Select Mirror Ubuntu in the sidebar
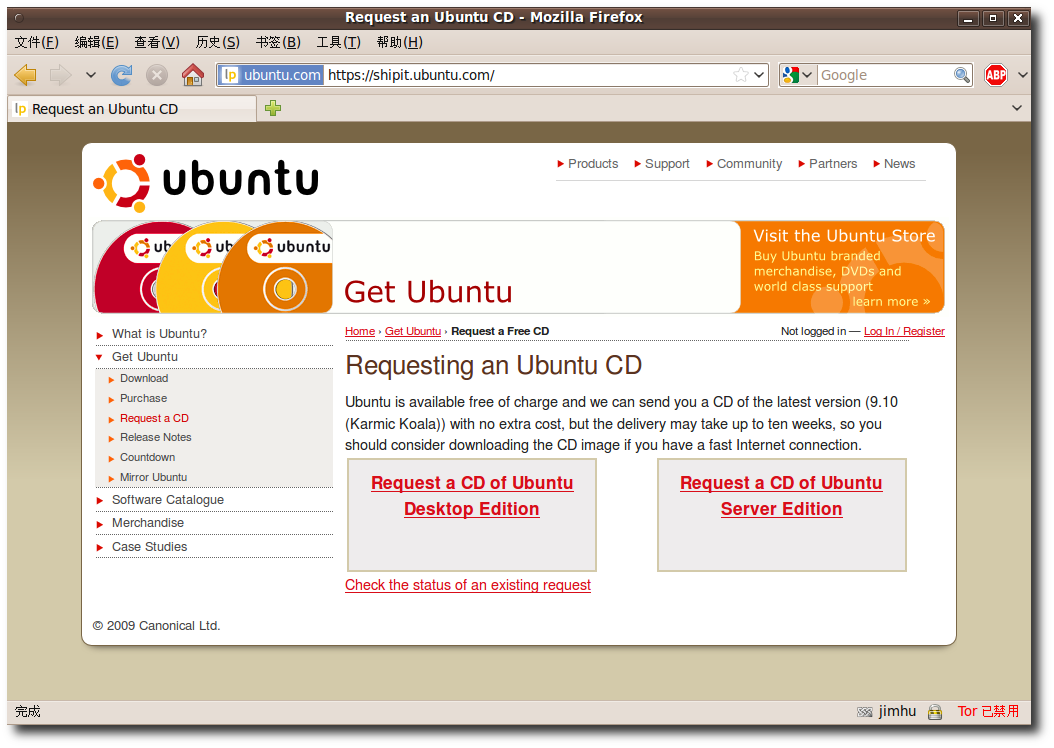 coord(153,477)
